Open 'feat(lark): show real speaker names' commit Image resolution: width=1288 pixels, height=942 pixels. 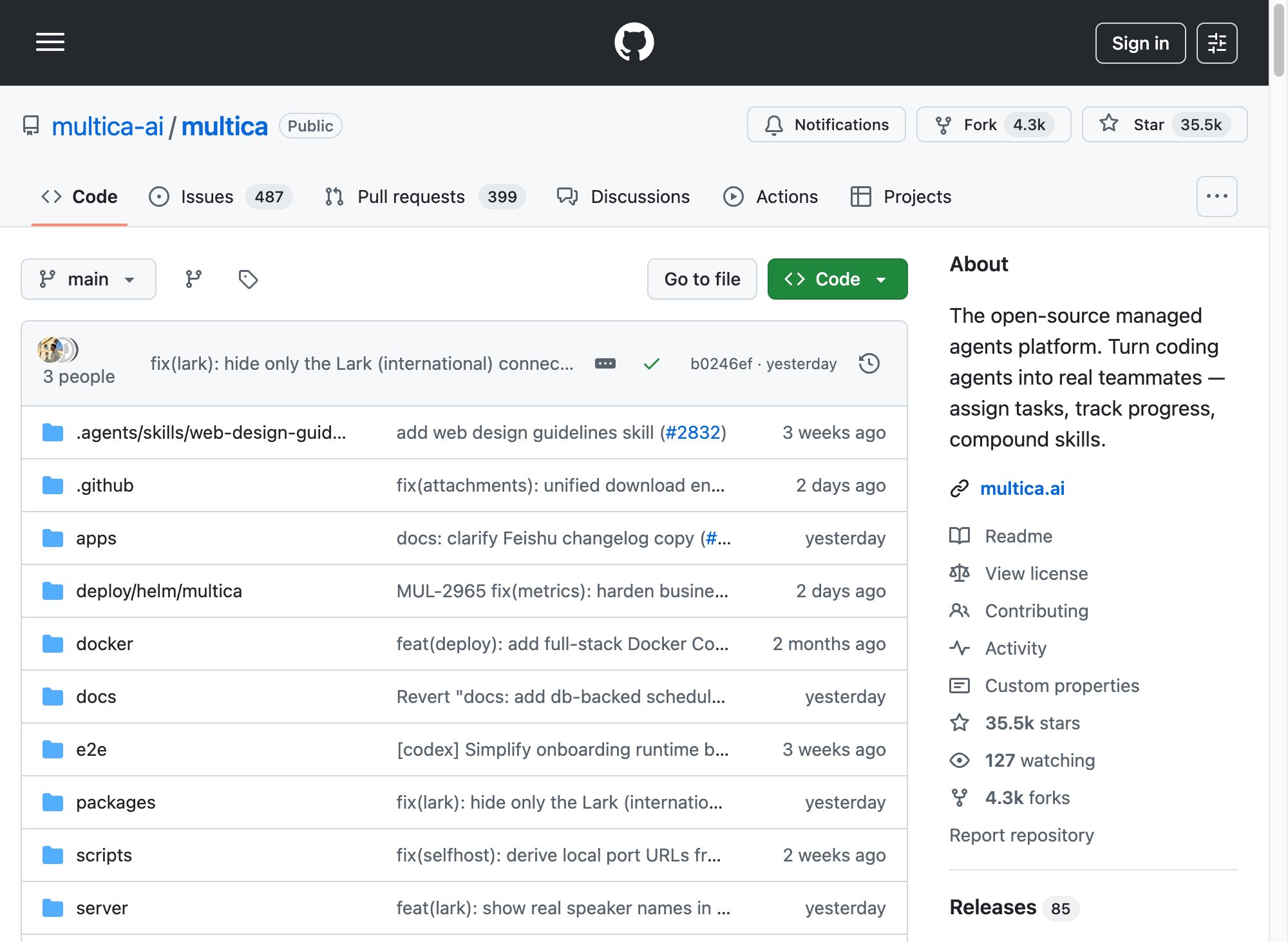click(563, 908)
